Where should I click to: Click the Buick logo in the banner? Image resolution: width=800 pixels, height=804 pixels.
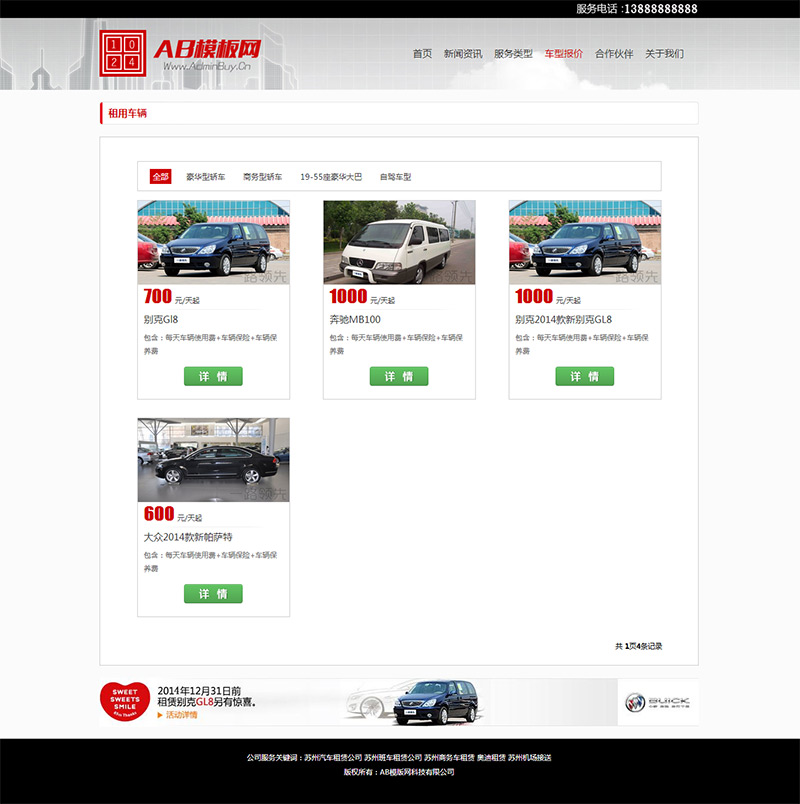tap(657, 702)
